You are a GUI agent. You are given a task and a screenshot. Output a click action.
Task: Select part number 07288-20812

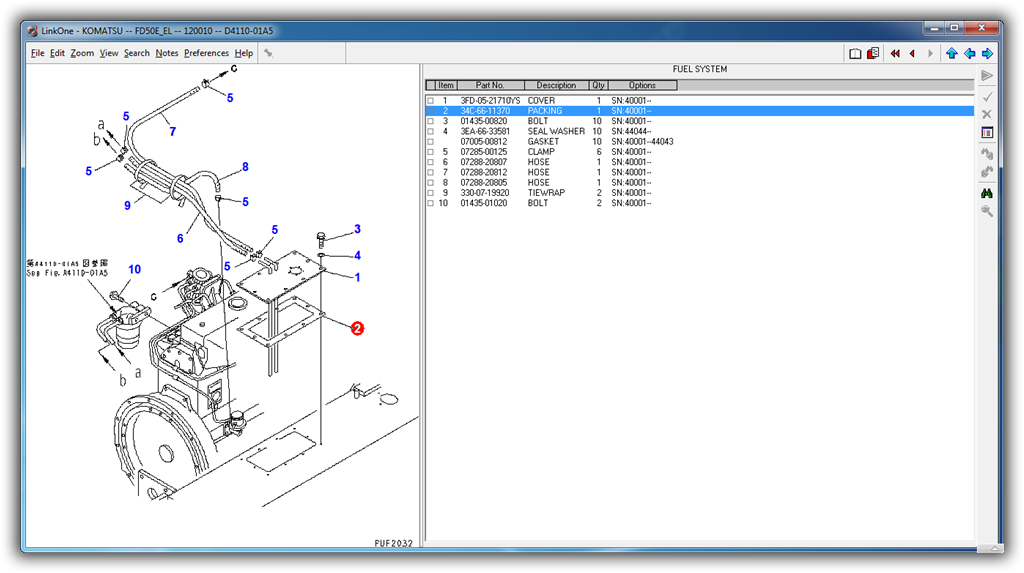(x=484, y=172)
